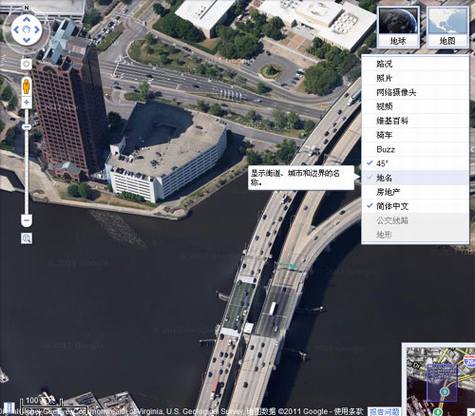This screenshot has width=475, height=416.
Task: Uncheck the 45° imagery option
Action: click(415, 163)
